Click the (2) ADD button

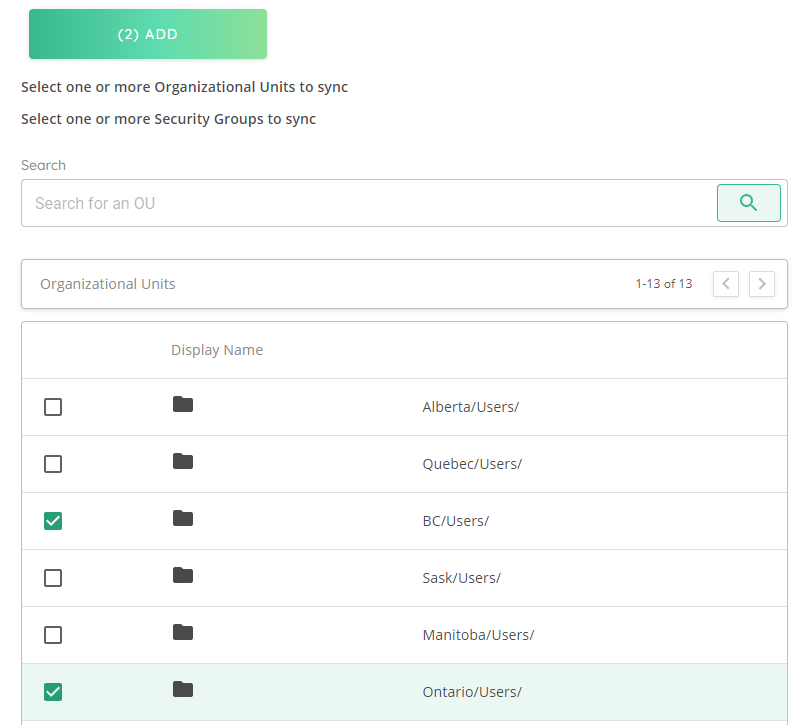click(x=148, y=34)
